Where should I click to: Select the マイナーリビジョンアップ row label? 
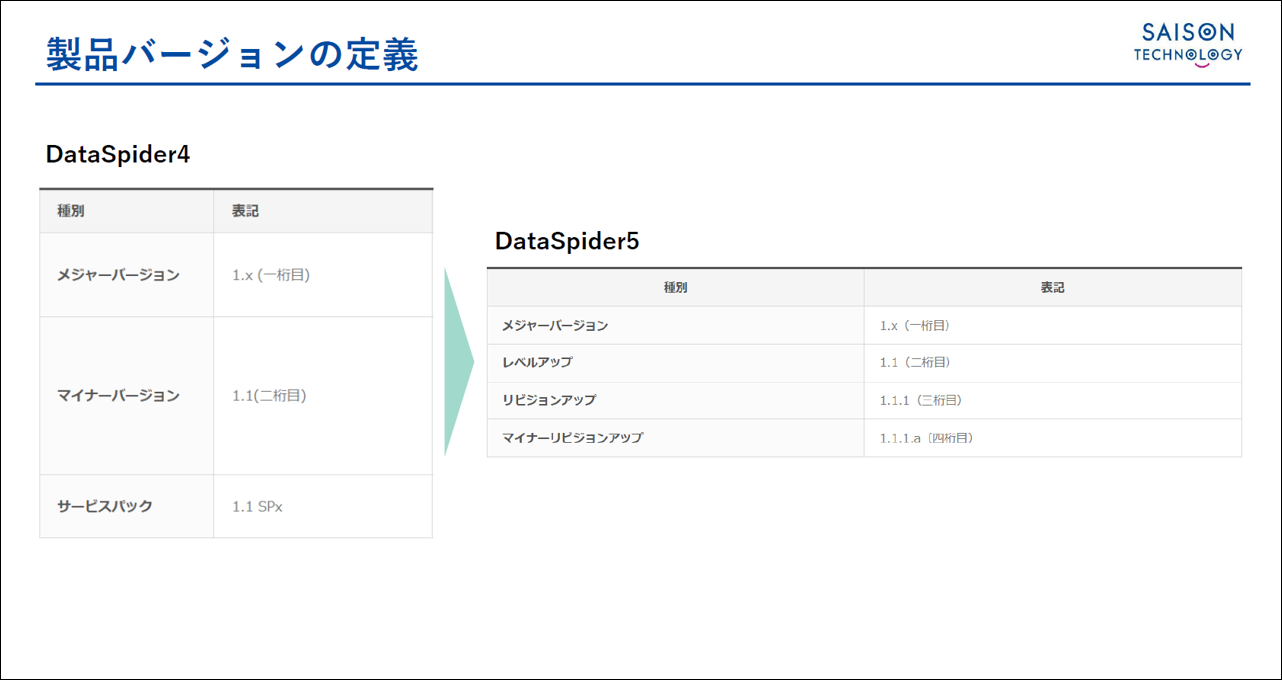572,438
